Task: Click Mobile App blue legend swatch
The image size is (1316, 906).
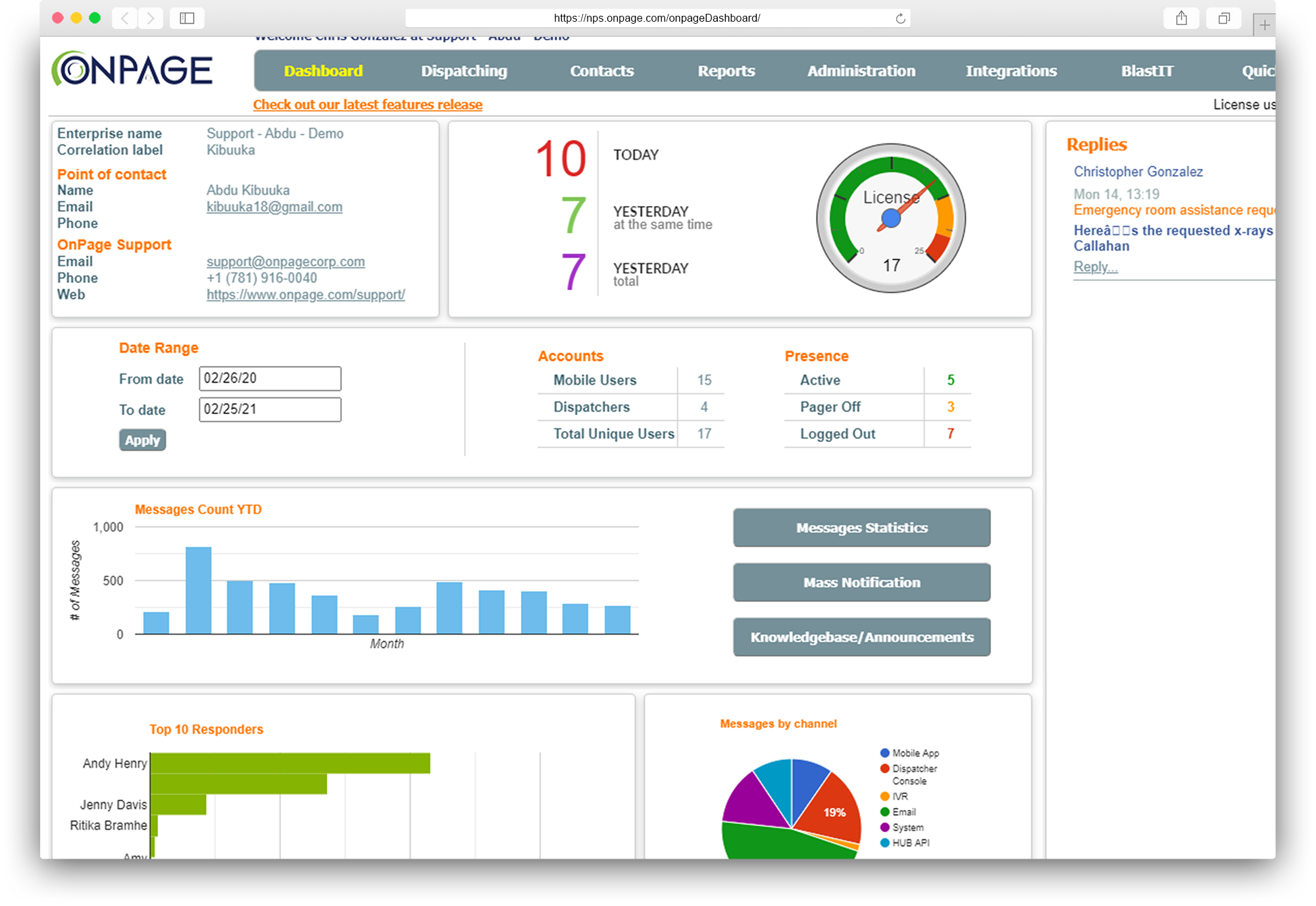Action: 885,753
